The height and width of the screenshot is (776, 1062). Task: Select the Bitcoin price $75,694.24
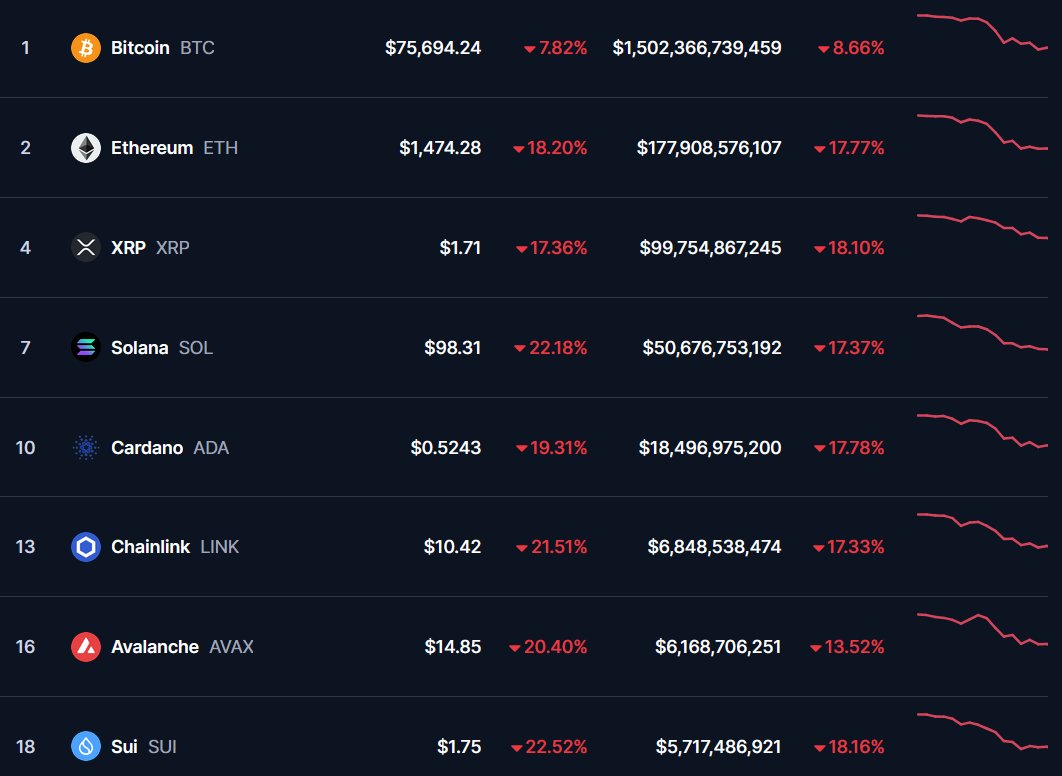(433, 48)
